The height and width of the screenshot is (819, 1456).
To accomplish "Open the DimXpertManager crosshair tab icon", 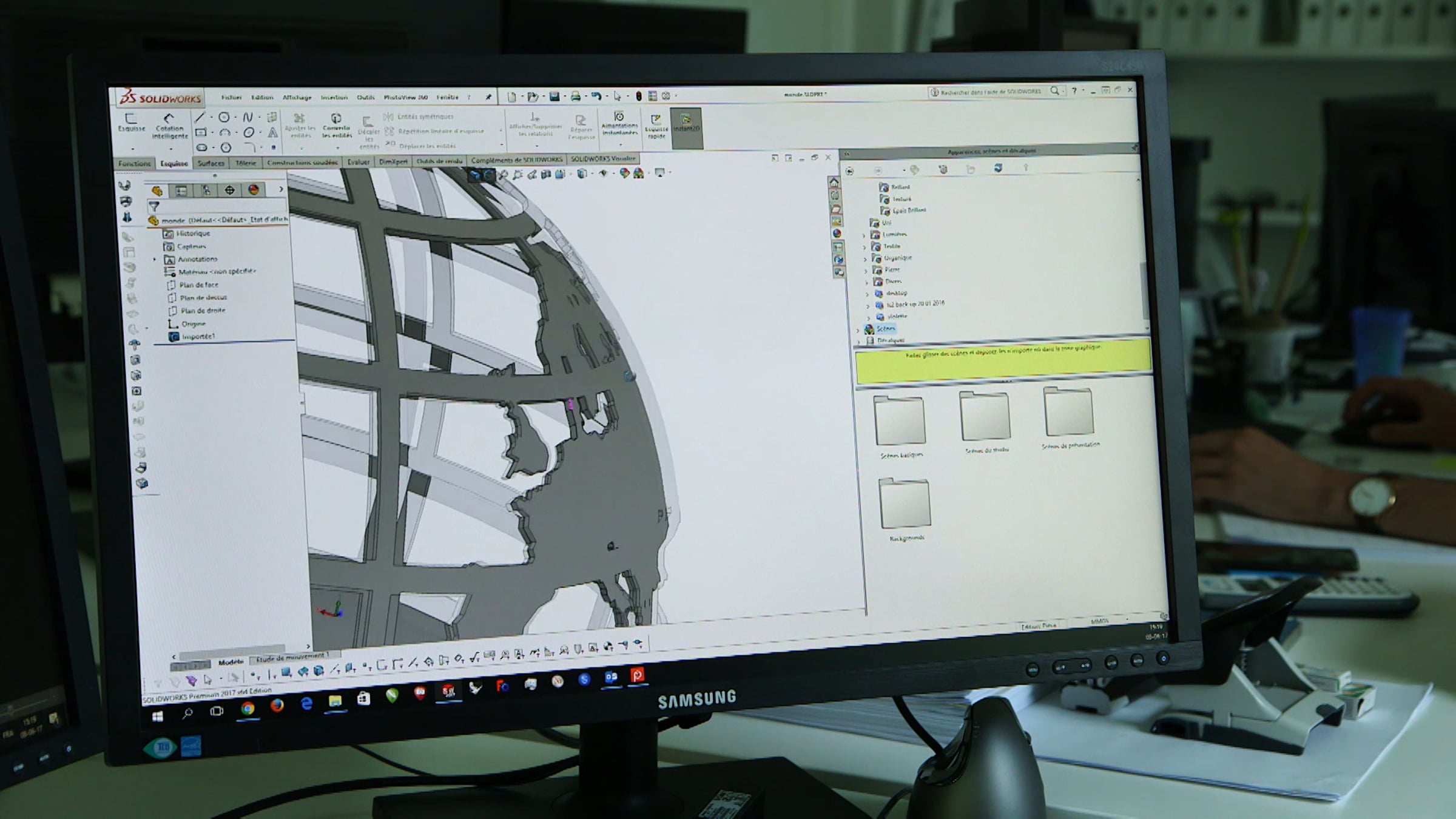I will click(x=229, y=190).
